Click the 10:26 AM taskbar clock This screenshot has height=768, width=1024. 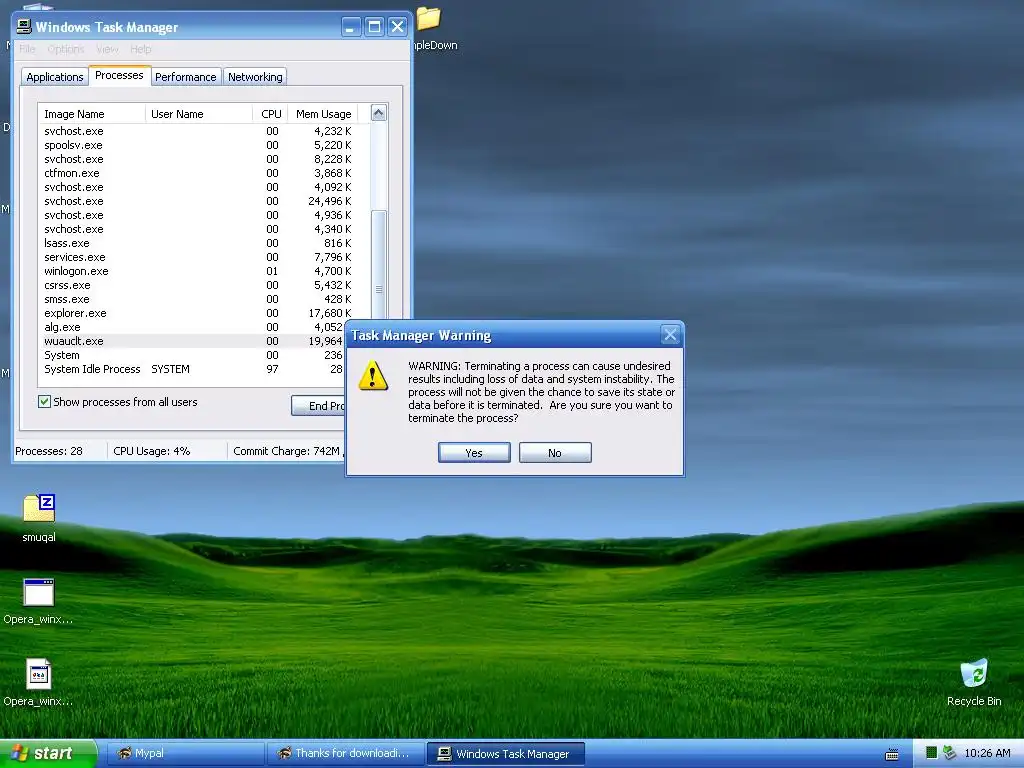[x=987, y=753]
